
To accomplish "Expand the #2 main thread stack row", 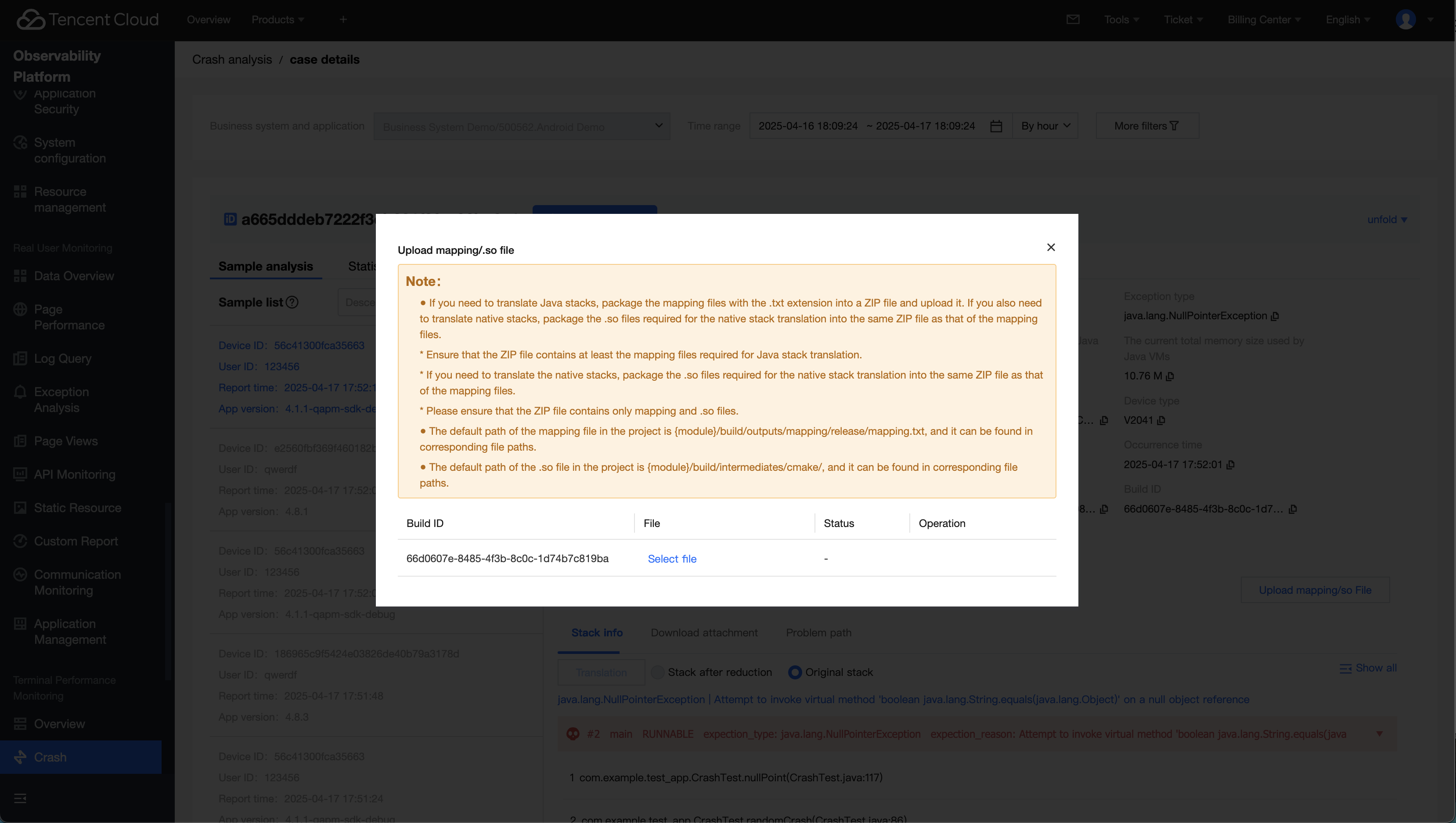I will [x=1379, y=734].
